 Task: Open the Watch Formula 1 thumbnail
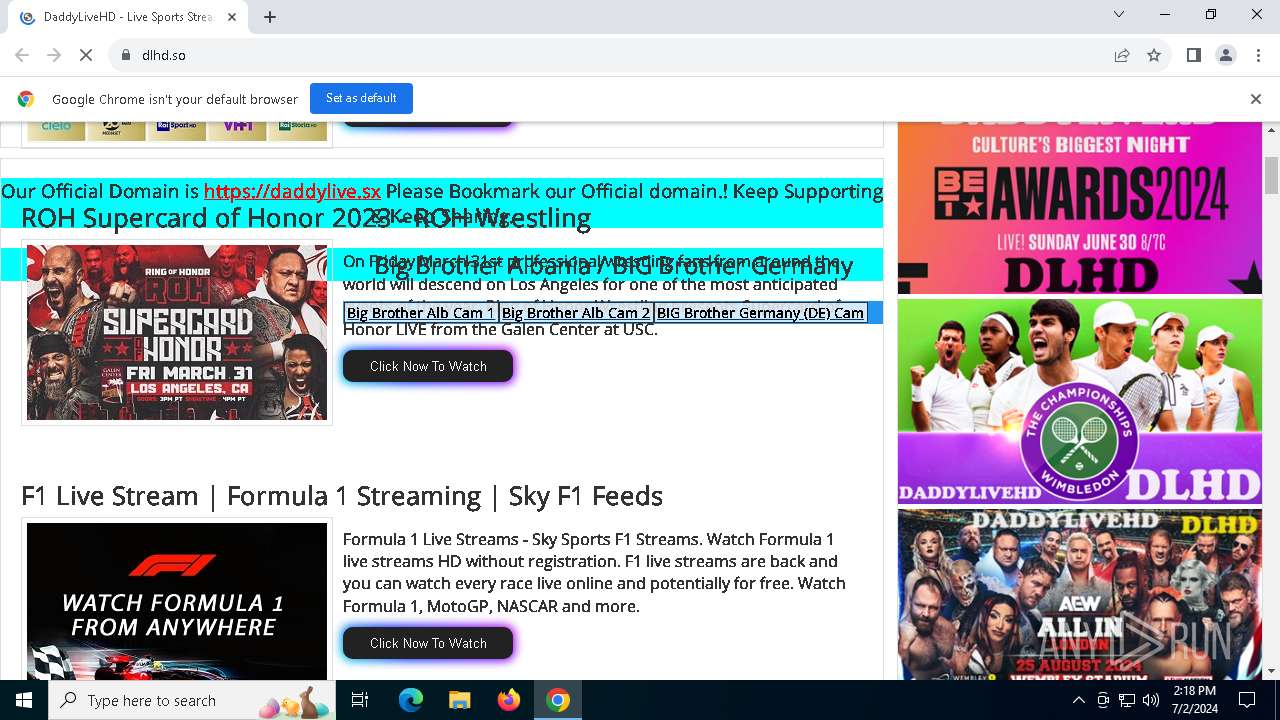click(x=177, y=601)
